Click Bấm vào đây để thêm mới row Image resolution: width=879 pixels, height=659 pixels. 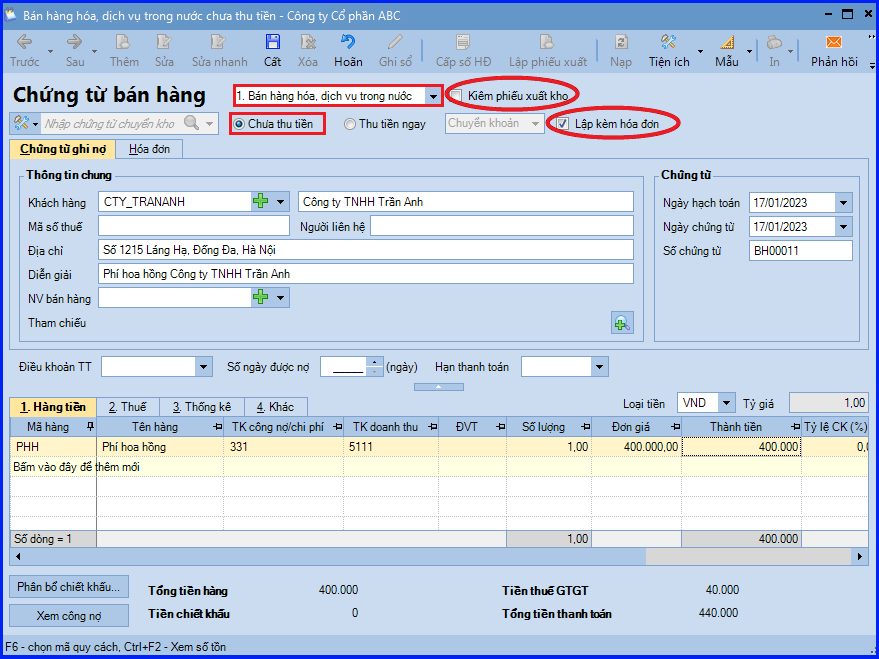coord(440,467)
